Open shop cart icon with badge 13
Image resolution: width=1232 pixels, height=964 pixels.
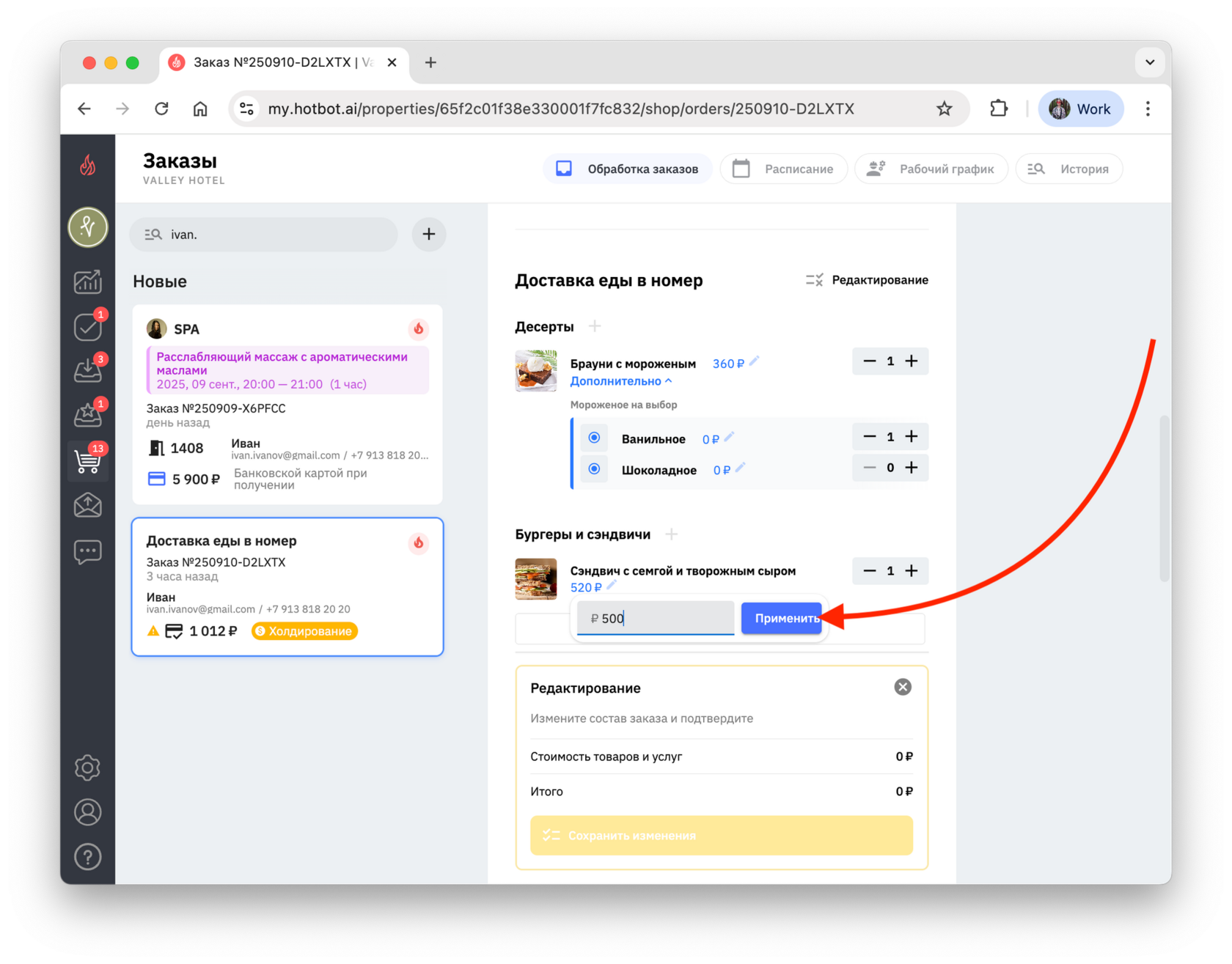(88, 460)
